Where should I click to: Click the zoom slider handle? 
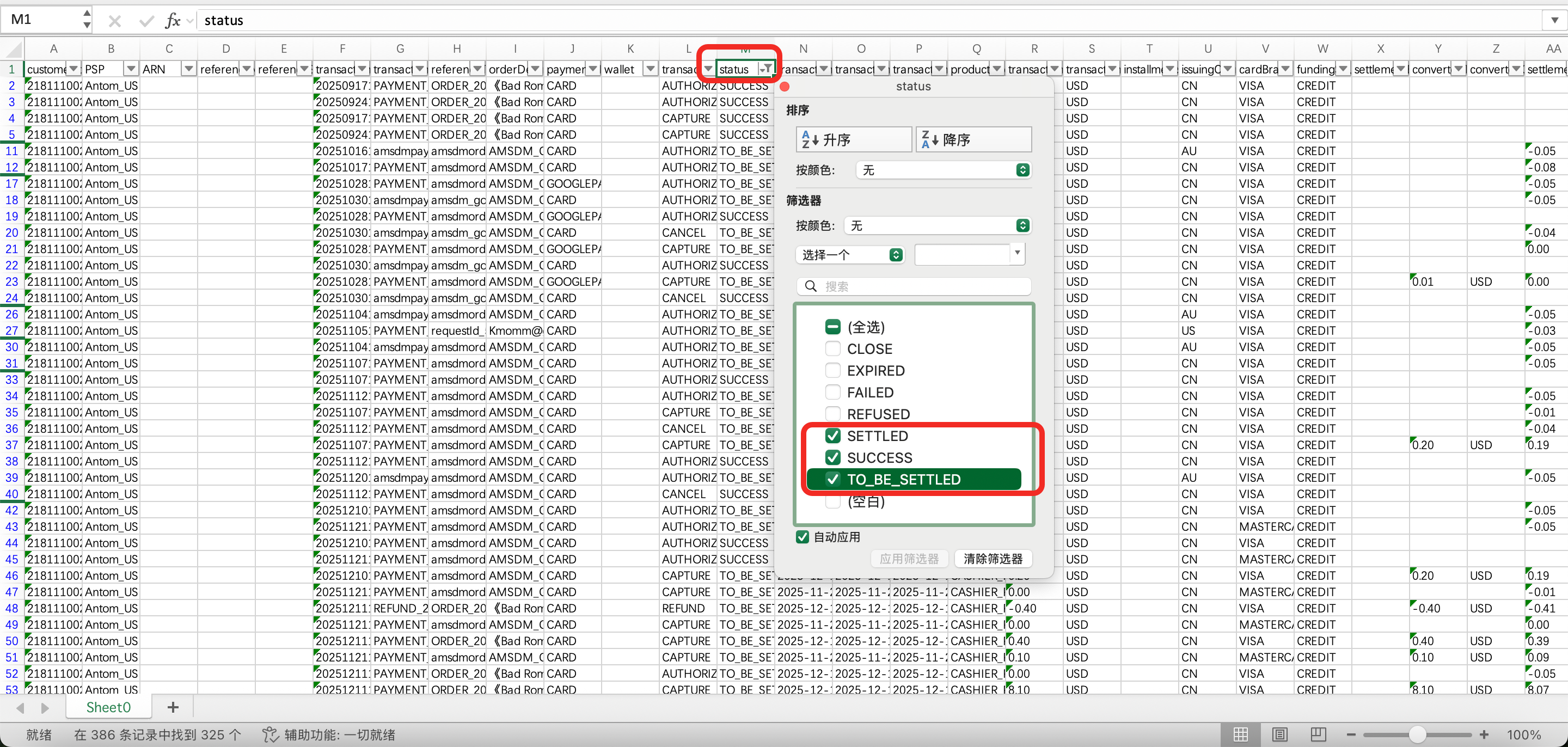point(1417,734)
